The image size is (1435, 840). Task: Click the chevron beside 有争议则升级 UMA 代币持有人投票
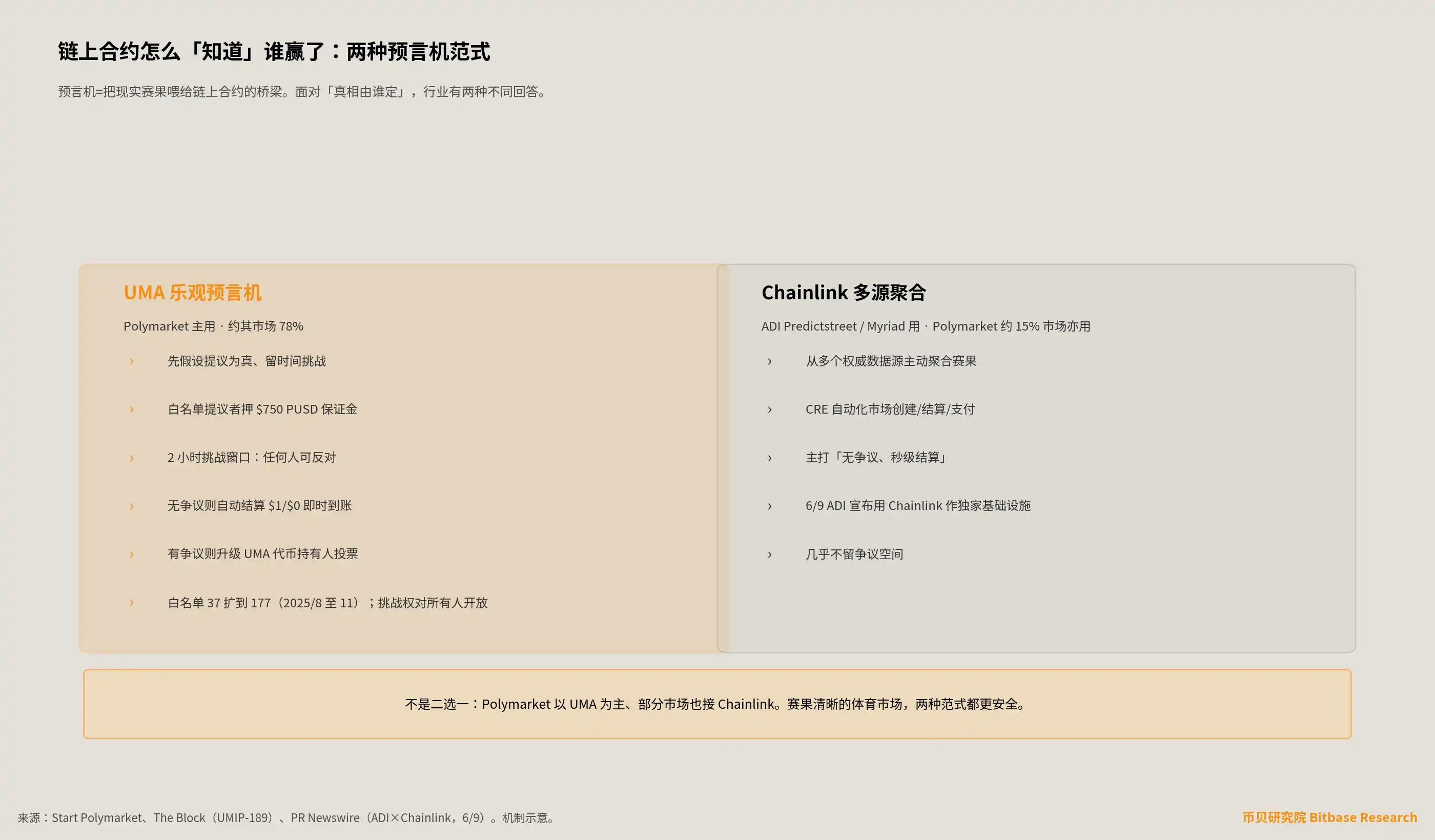(132, 554)
